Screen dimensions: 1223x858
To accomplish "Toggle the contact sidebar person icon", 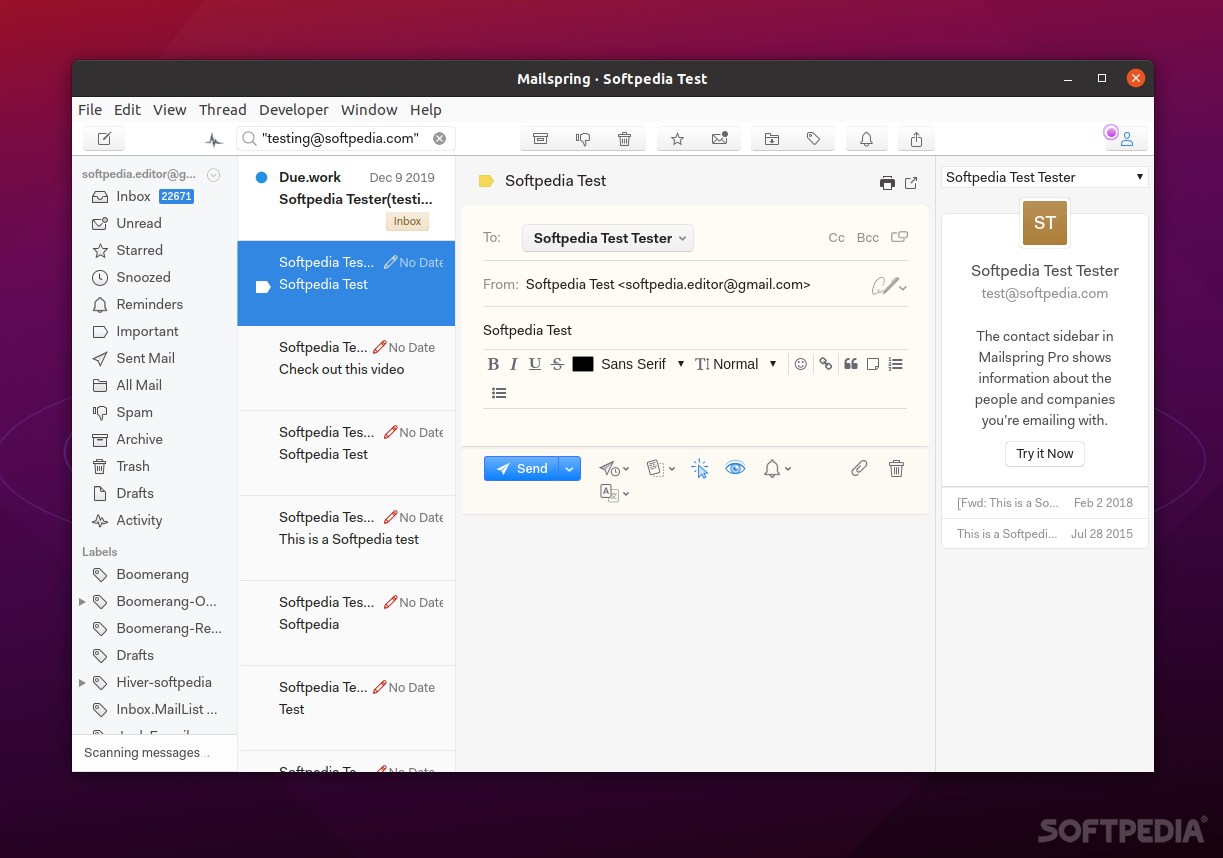I will coord(1127,139).
